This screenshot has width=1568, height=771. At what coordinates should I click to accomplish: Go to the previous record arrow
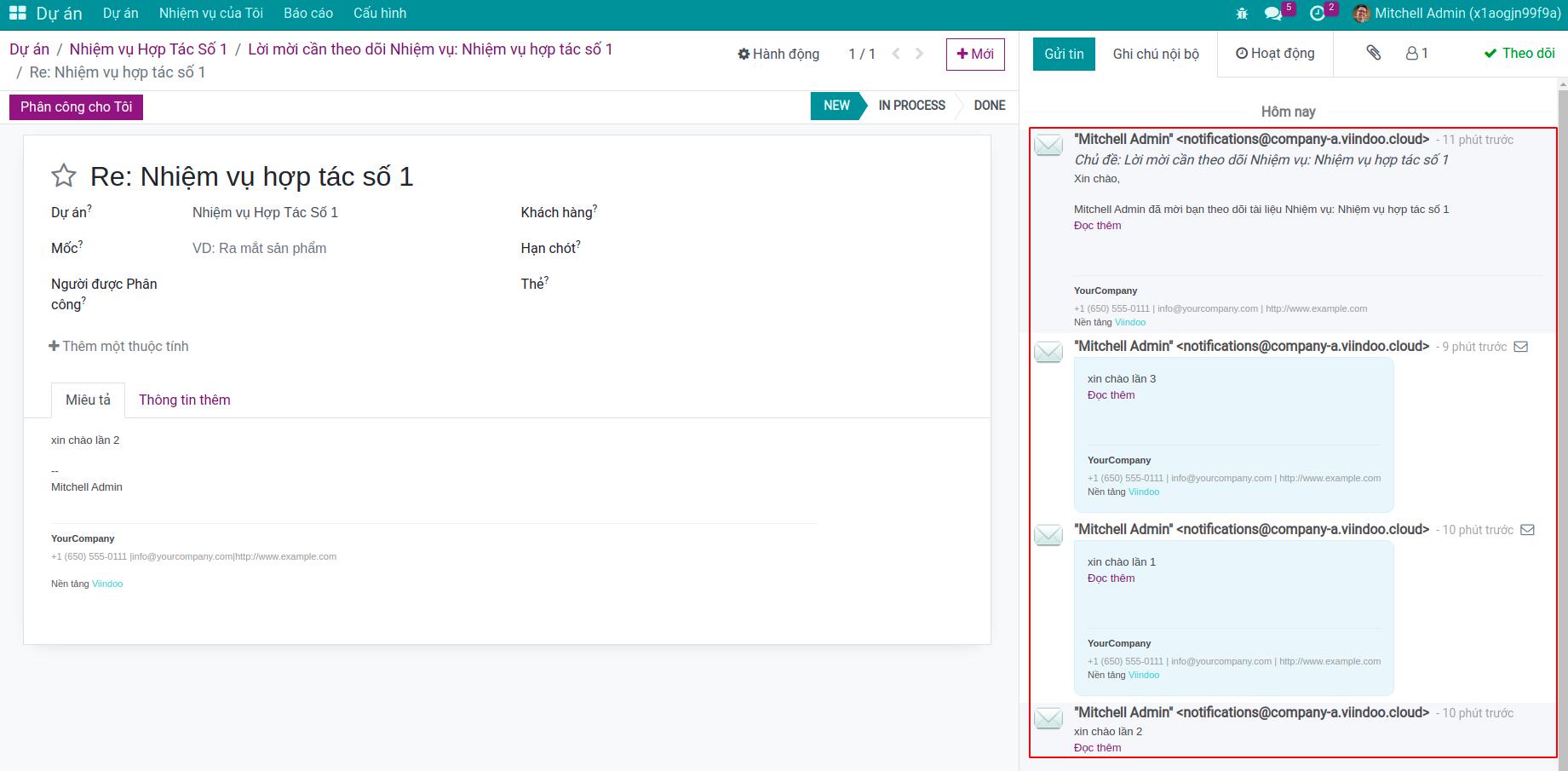click(896, 54)
